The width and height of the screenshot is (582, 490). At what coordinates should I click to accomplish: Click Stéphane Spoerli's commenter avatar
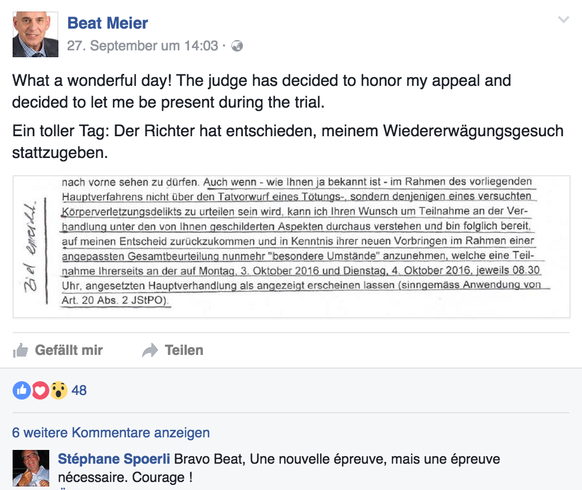pyautogui.click(x=31, y=468)
